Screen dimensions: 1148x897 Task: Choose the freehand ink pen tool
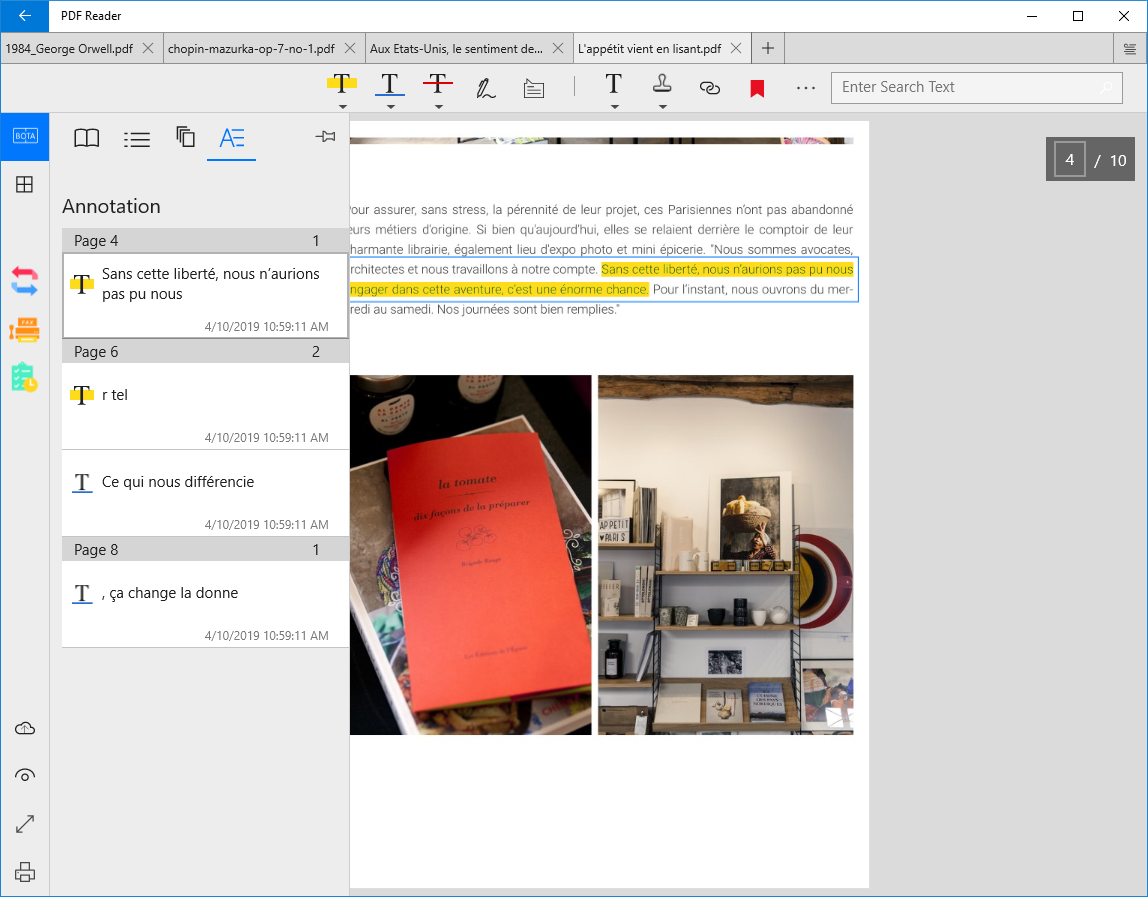click(485, 88)
